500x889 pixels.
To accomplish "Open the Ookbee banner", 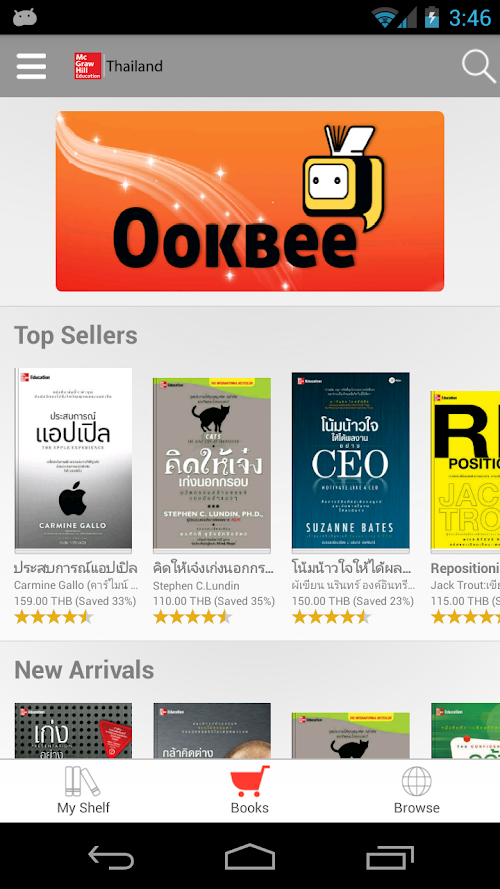I will [x=249, y=201].
